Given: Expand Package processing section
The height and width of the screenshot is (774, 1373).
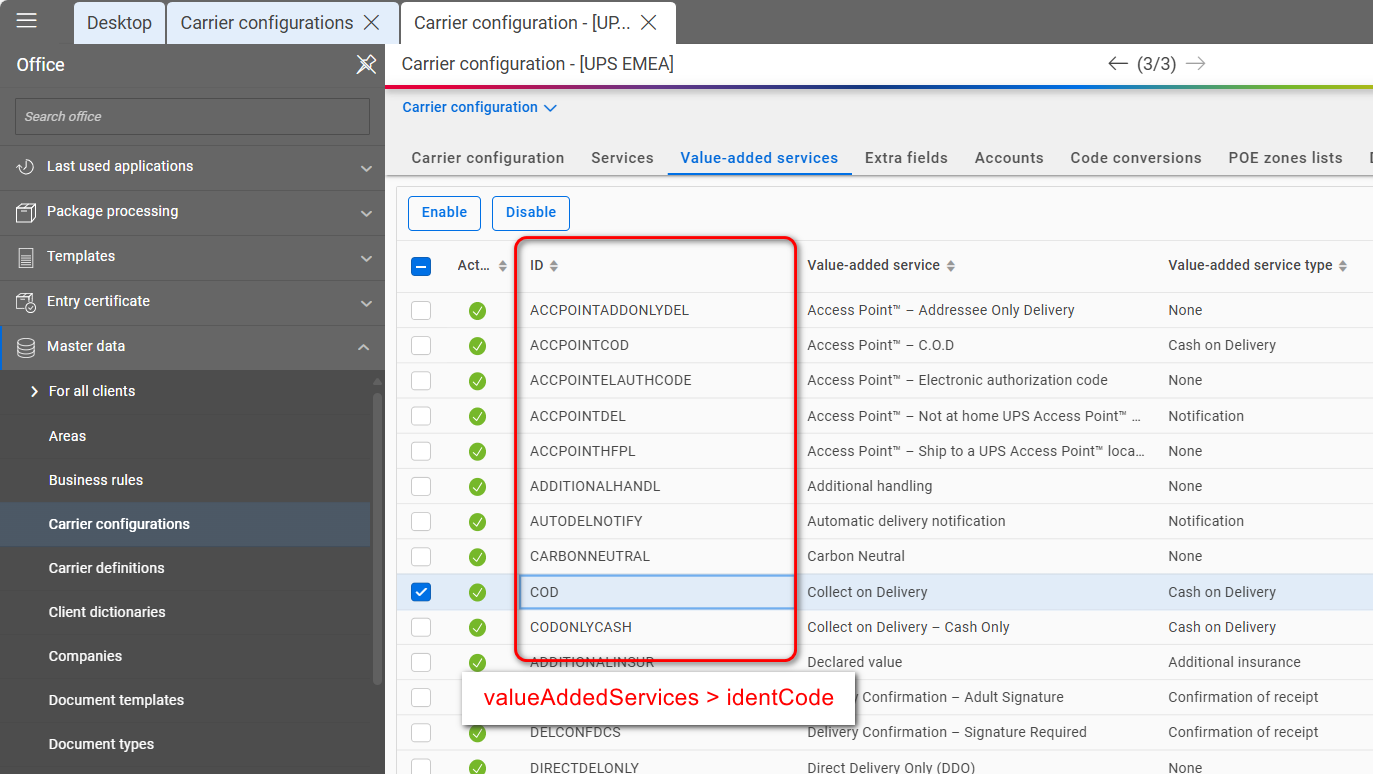Looking at the screenshot, I should pos(366,213).
